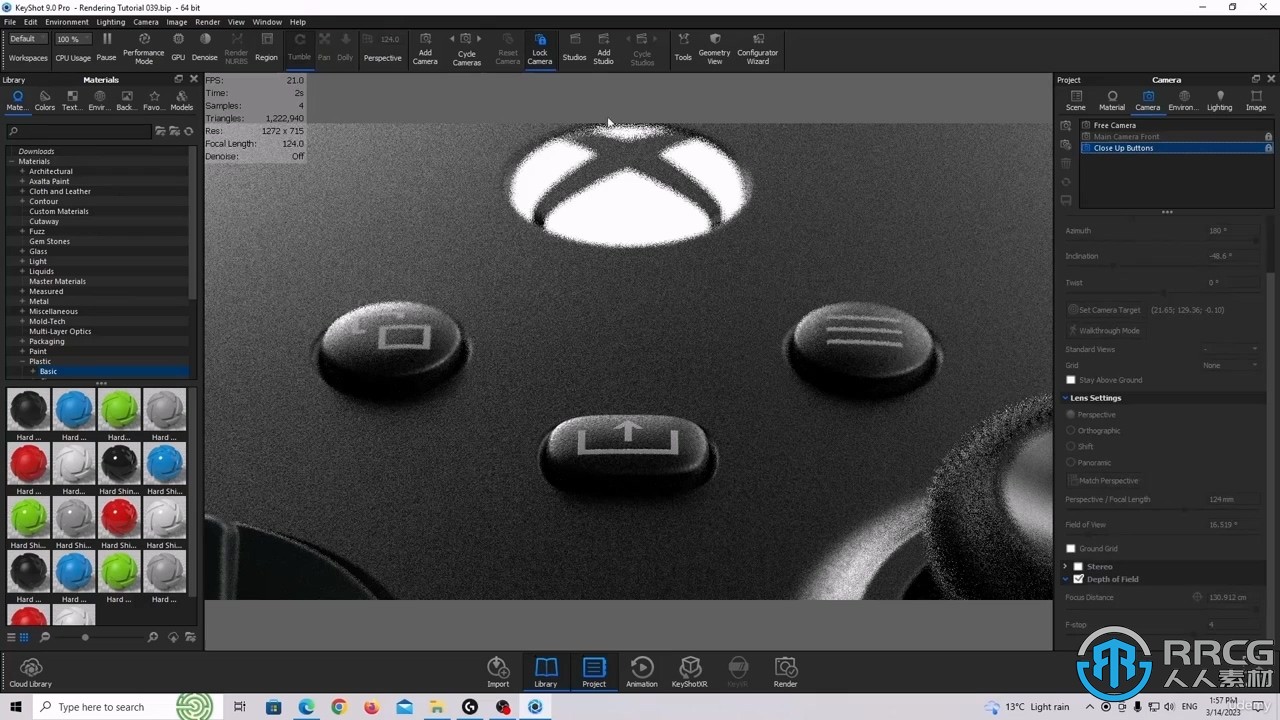1280x720 pixels.
Task: Adjust the material thumbnail size slider
Action: click(x=100, y=637)
